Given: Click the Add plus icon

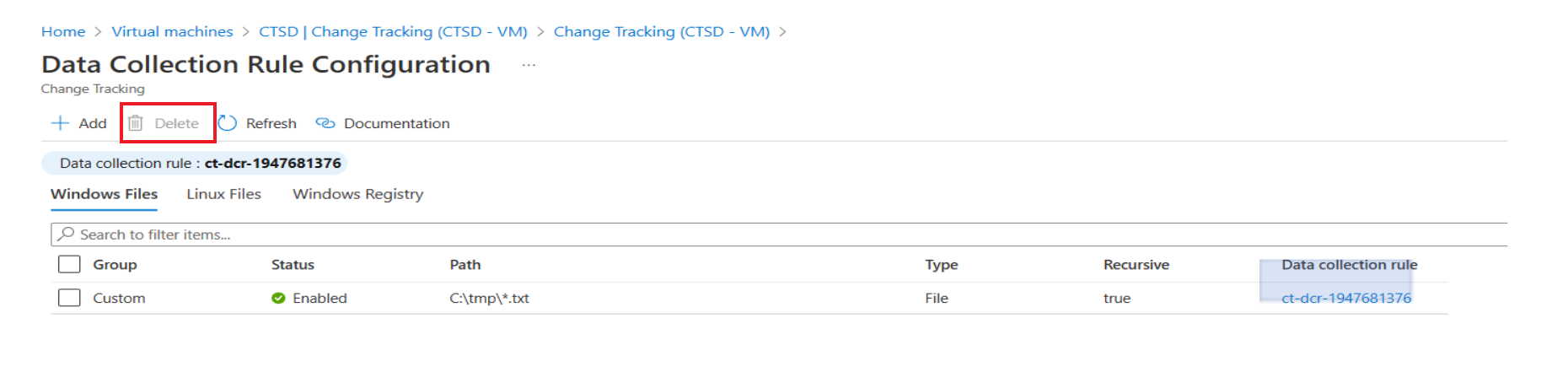Looking at the screenshot, I should pyautogui.click(x=60, y=123).
